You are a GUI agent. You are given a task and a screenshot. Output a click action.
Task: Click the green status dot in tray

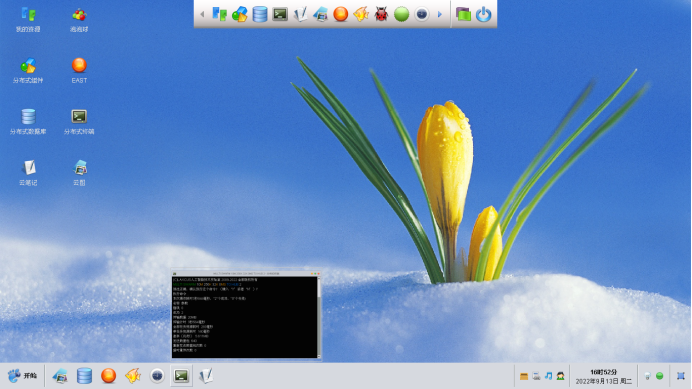click(660, 376)
